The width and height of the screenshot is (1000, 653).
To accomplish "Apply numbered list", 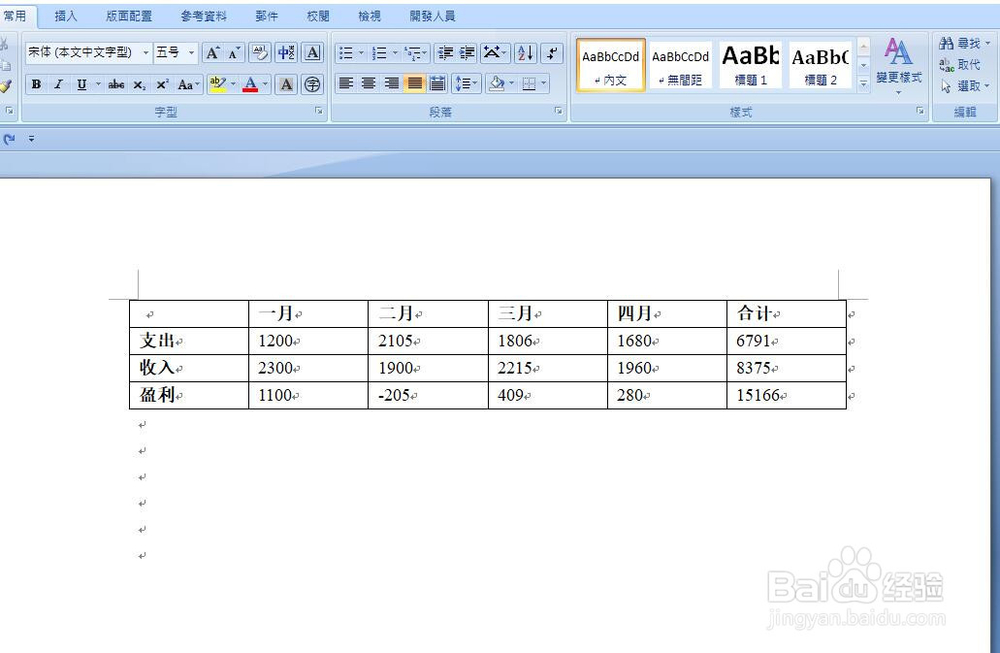I will [x=379, y=53].
